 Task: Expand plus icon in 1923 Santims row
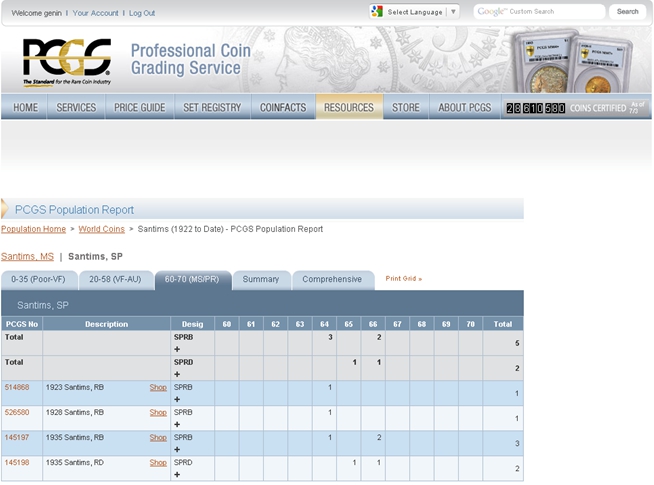[177, 399]
